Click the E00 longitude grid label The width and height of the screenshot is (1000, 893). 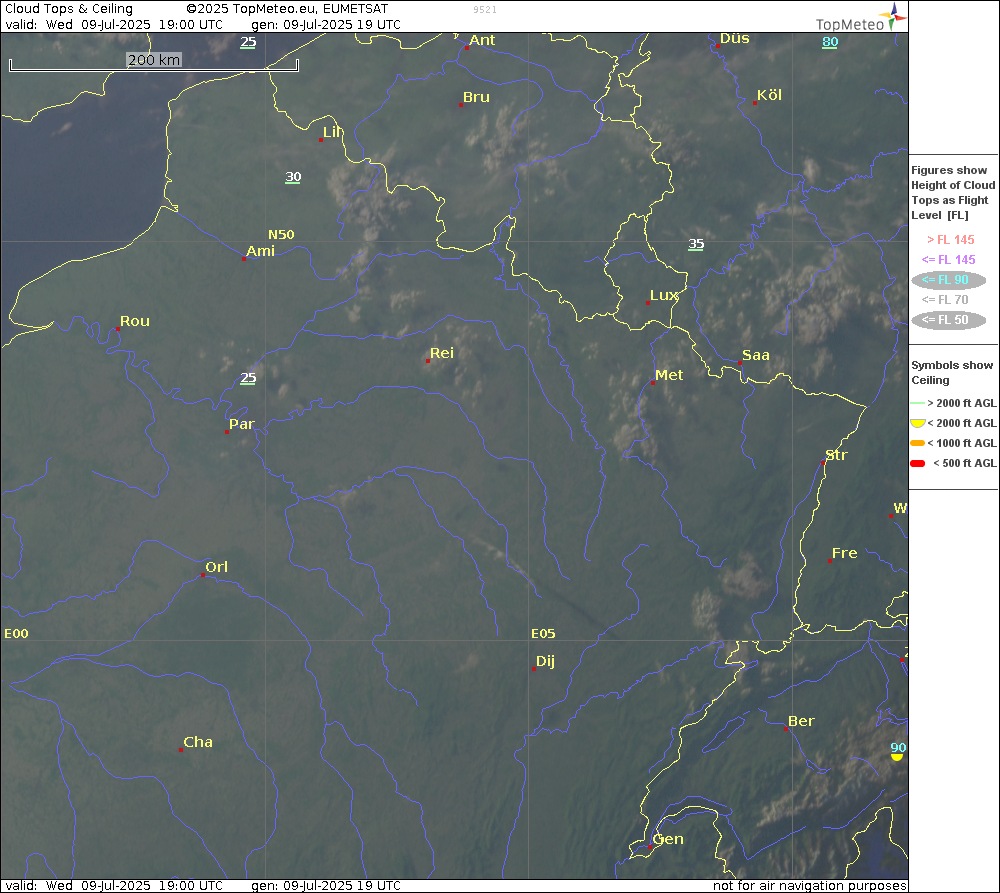pyautogui.click(x=17, y=633)
